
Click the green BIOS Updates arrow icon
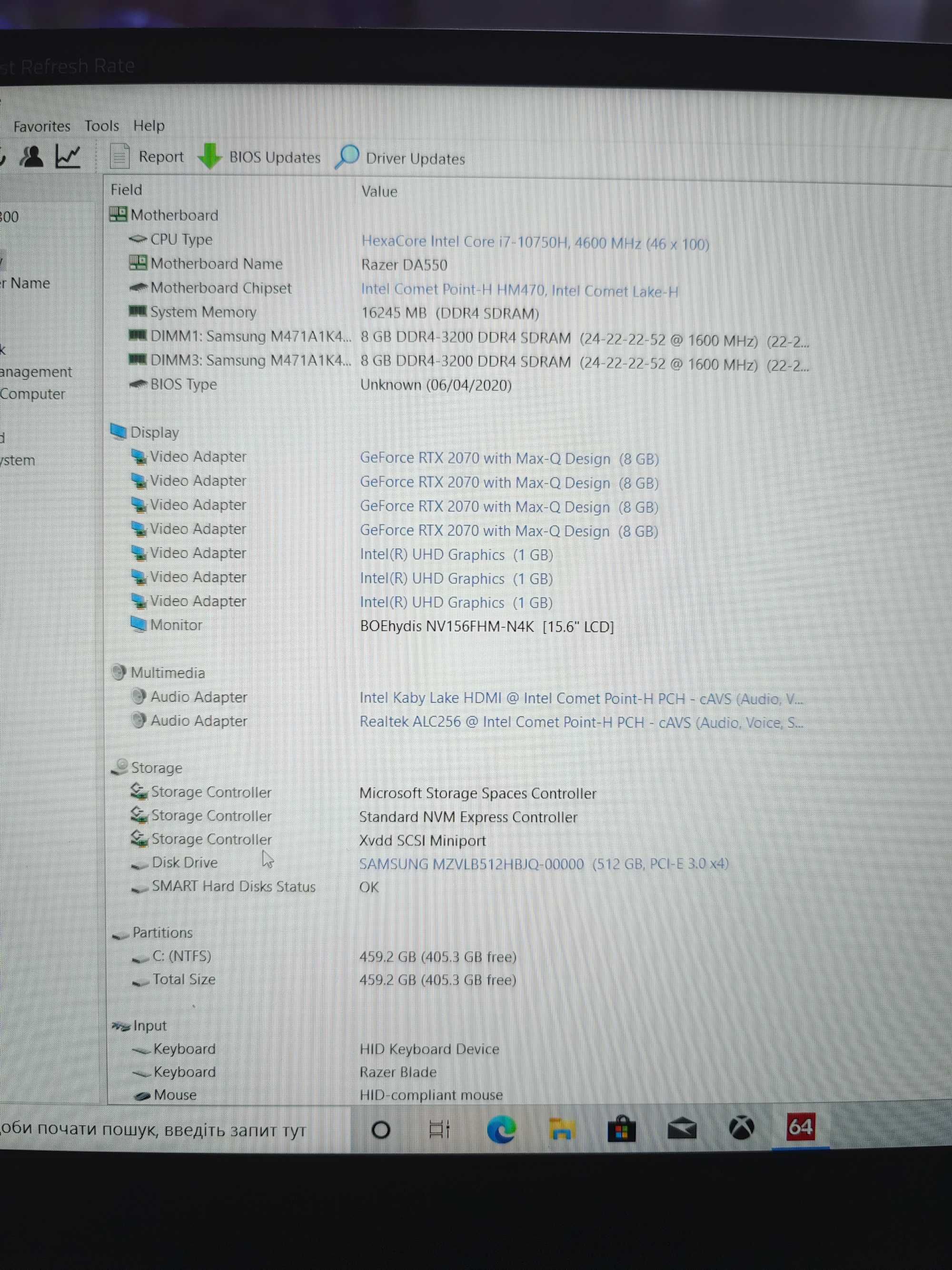pos(209,156)
